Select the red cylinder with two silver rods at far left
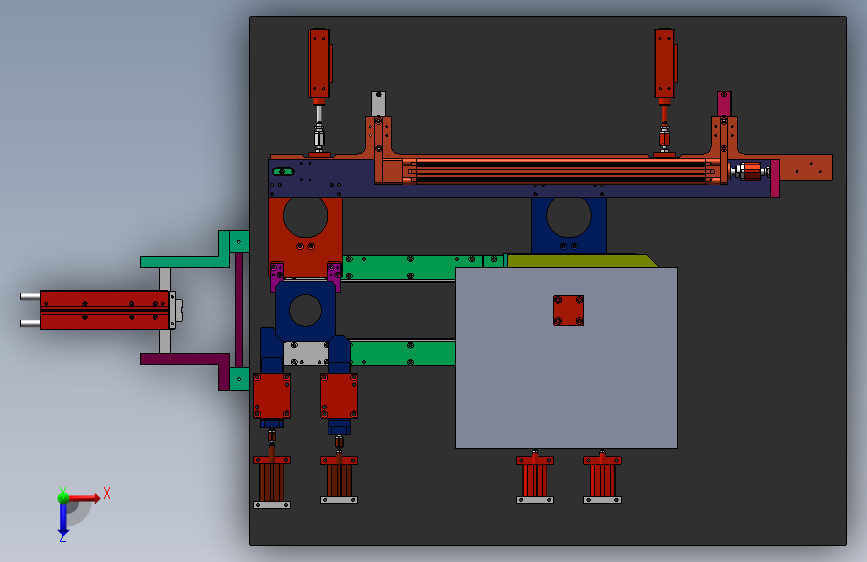The width and height of the screenshot is (867, 562). pos(105,310)
